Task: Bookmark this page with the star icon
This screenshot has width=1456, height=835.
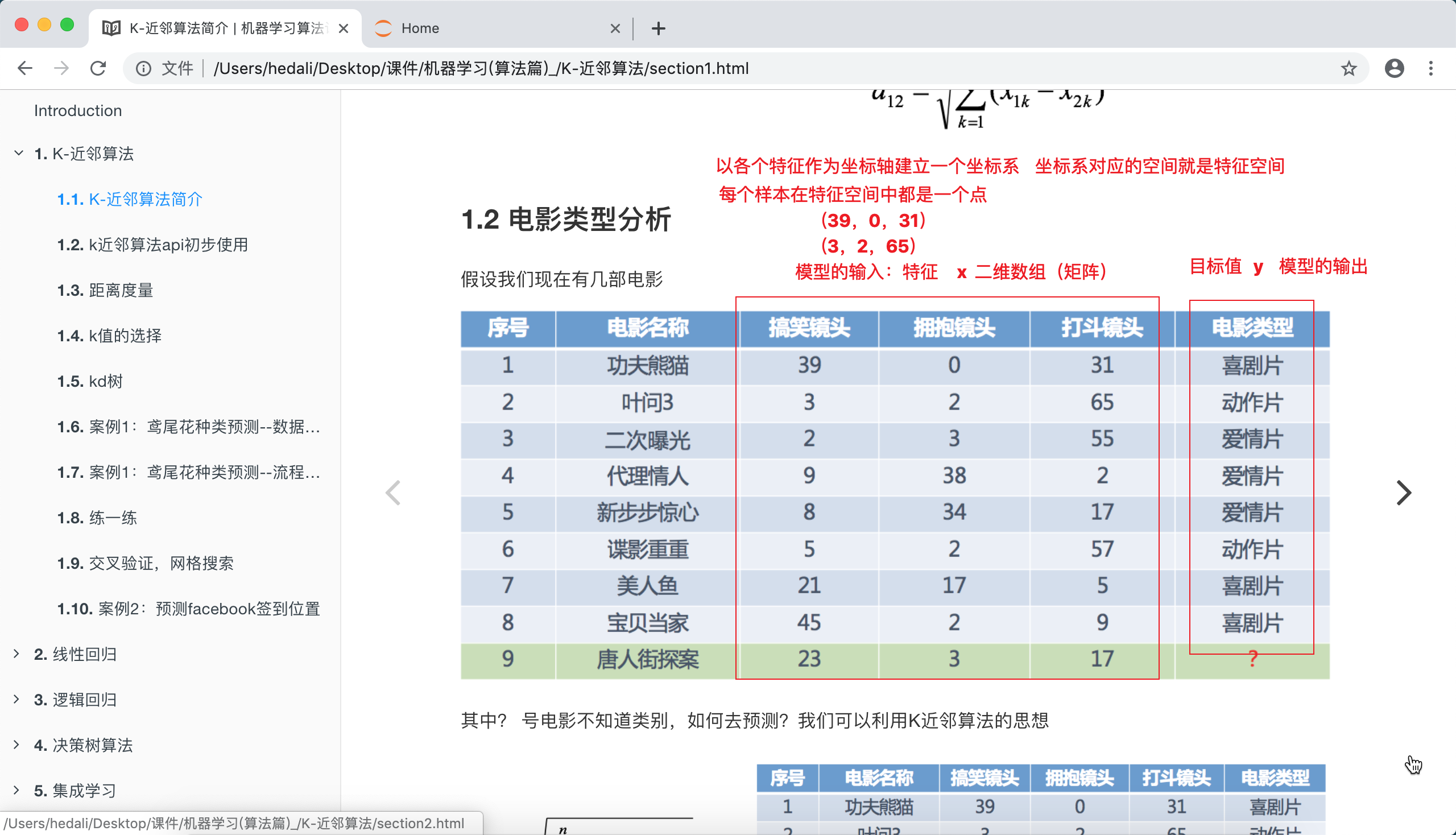Action: pos(1349,68)
